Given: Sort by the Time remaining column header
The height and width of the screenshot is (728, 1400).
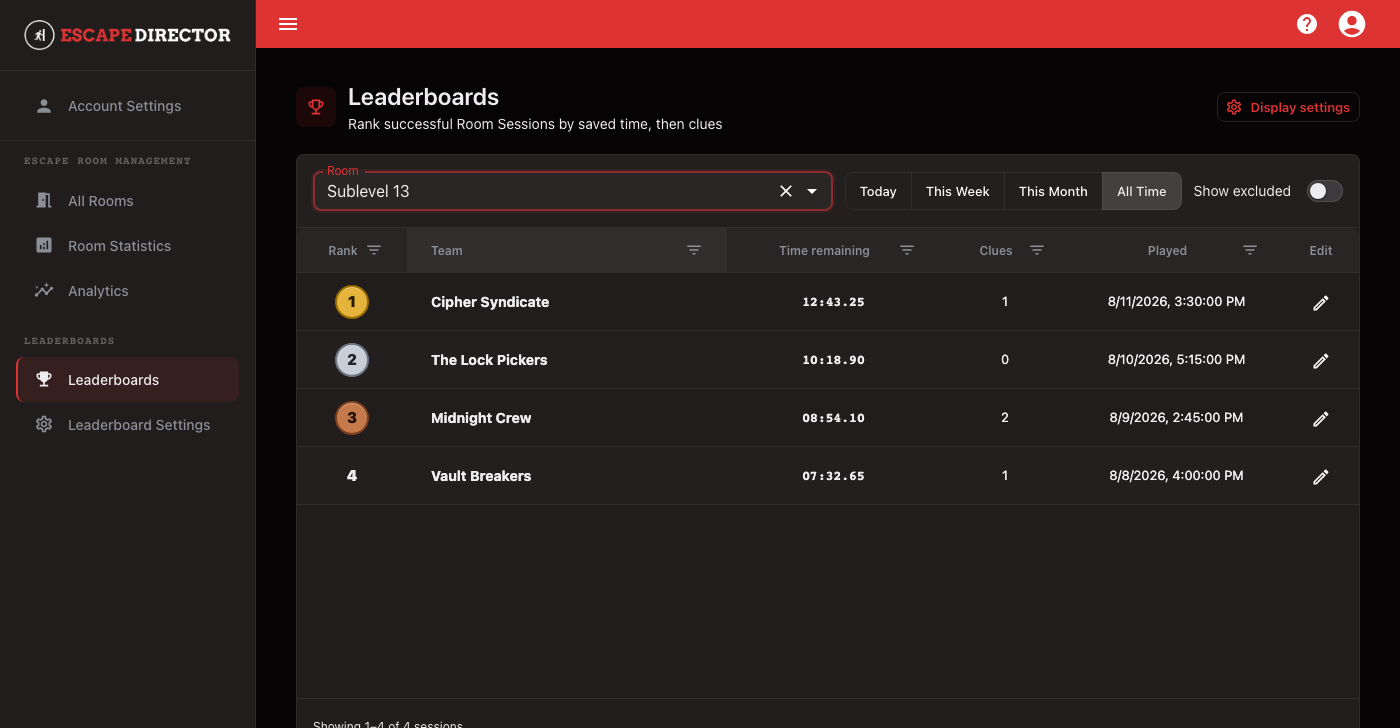Looking at the screenshot, I should click(x=824, y=251).
